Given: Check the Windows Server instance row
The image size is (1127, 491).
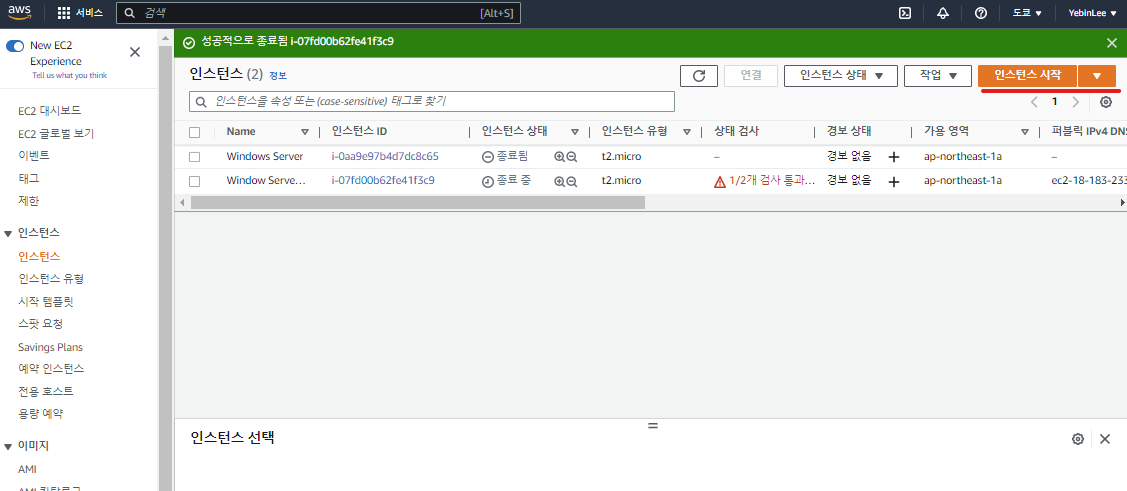Looking at the screenshot, I should (x=194, y=157).
